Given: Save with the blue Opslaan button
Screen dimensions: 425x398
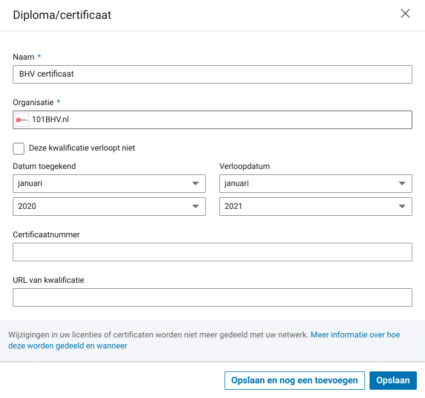Looking at the screenshot, I should click(x=393, y=380).
